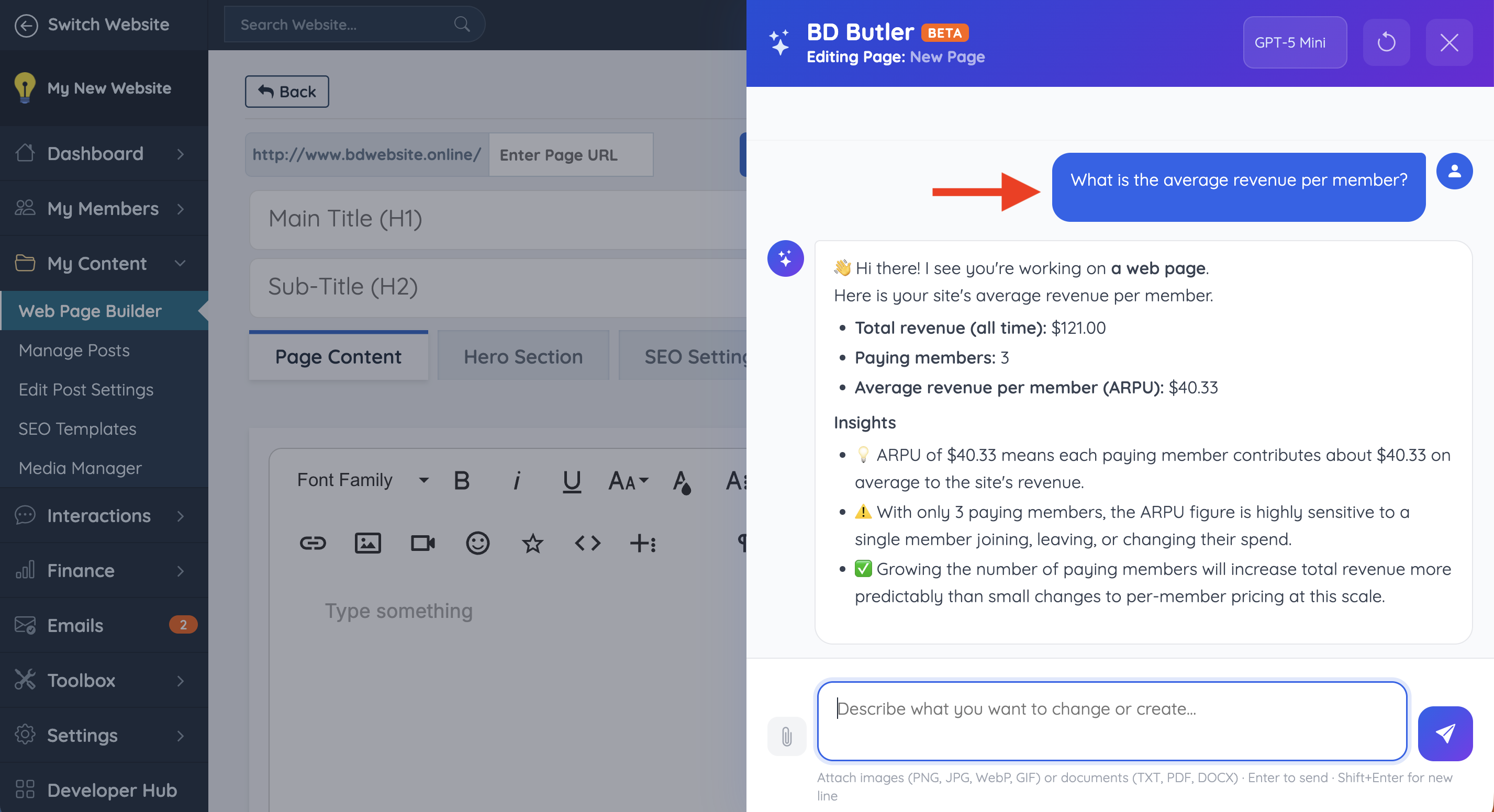Image resolution: width=1494 pixels, height=812 pixels.
Task: Open the emoticon smiley picker
Action: point(477,543)
